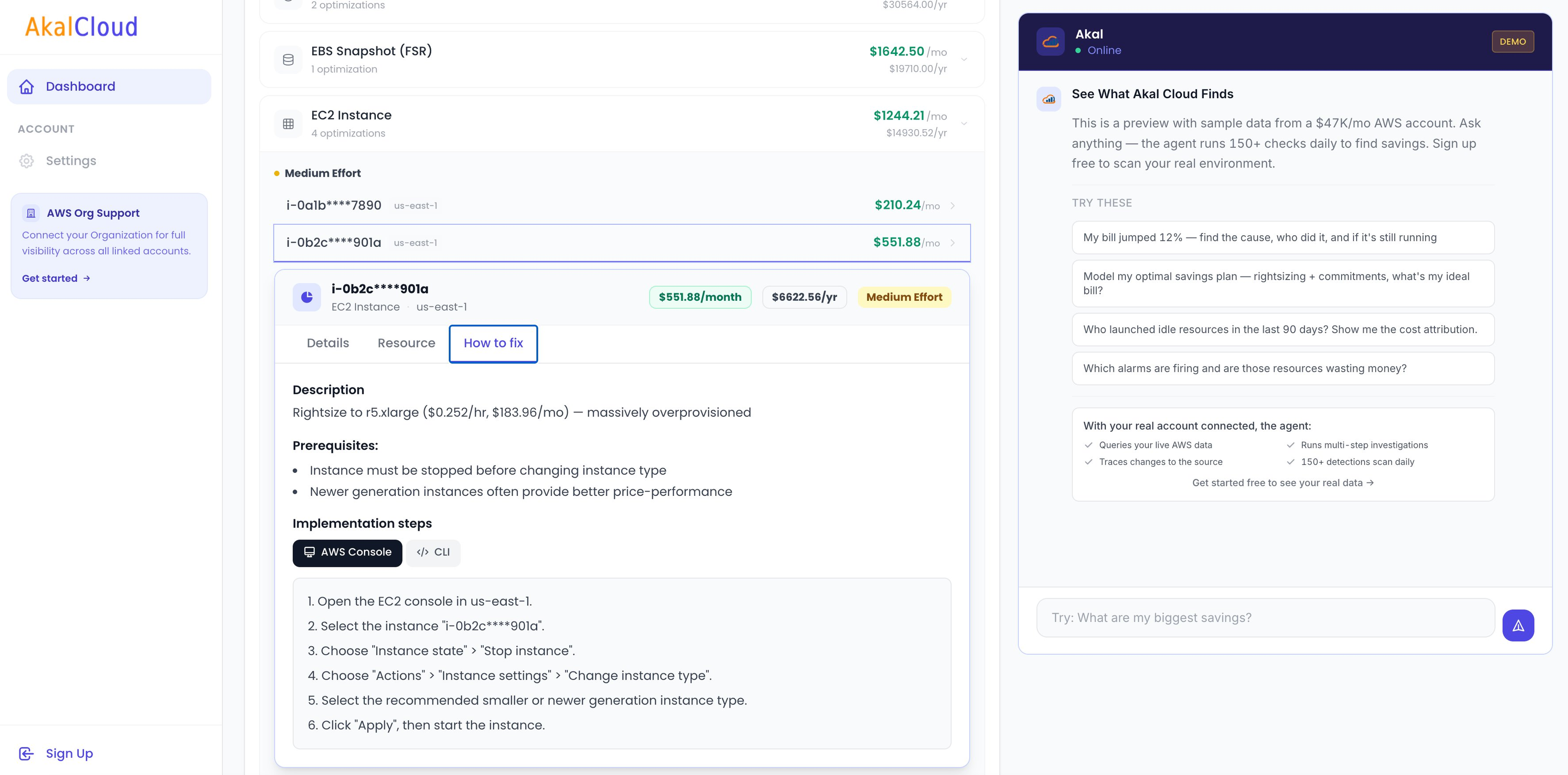
Task: Show CLI implementation steps
Action: pyautogui.click(x=433, y=553)
